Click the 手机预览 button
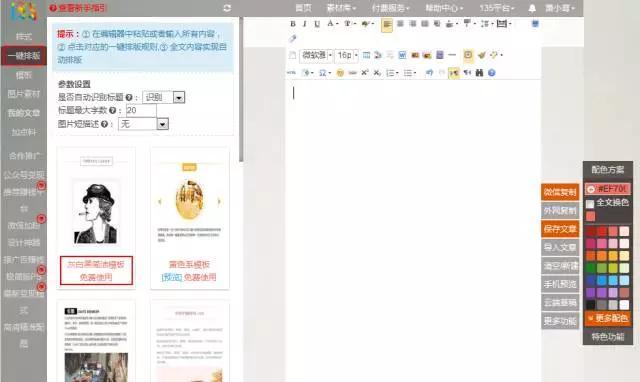 [560, 284]
